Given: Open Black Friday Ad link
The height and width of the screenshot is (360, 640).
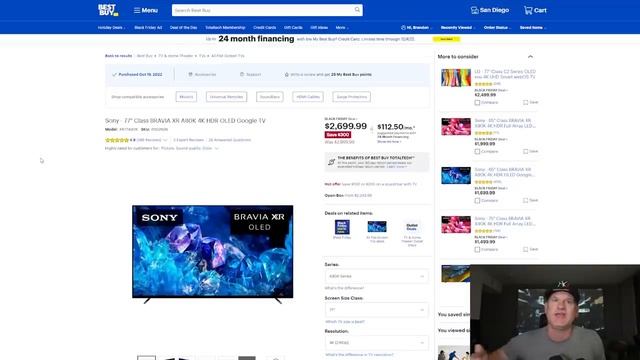Looking at the screenshot, I should pos(148,28).
